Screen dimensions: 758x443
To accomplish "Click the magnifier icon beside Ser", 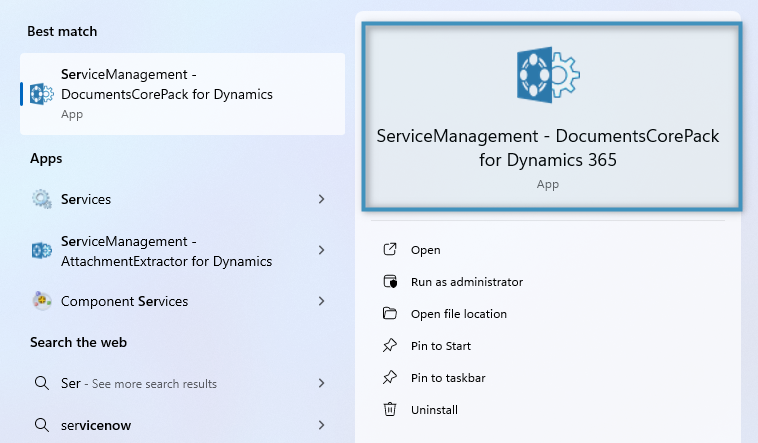I will click(42, 384).
